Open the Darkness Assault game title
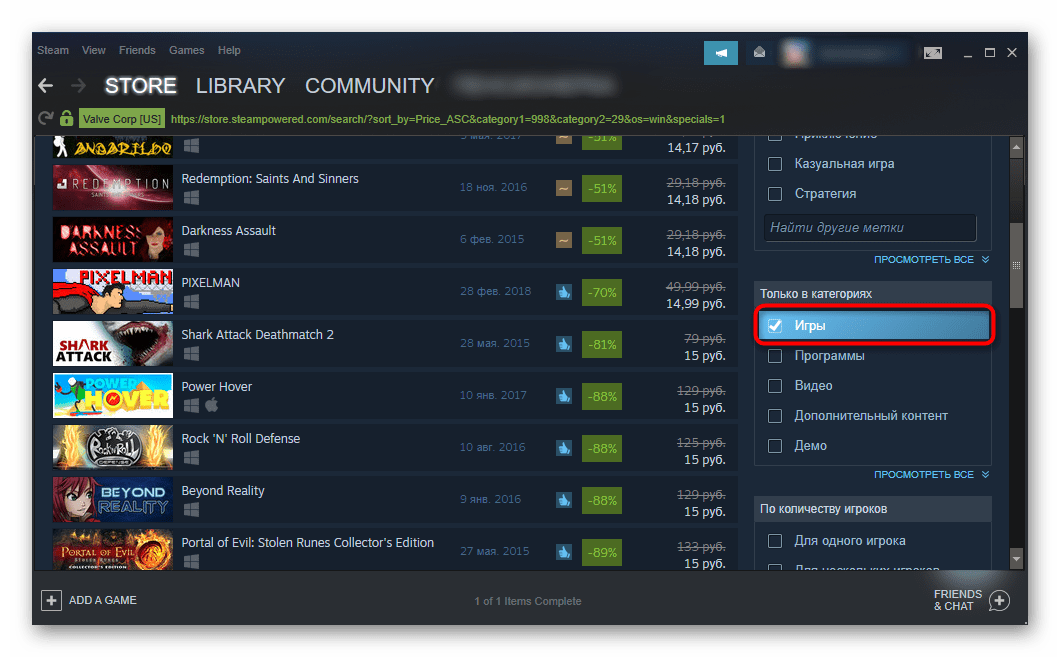This screenshot has height=657, width=1060. coord(228,230)
